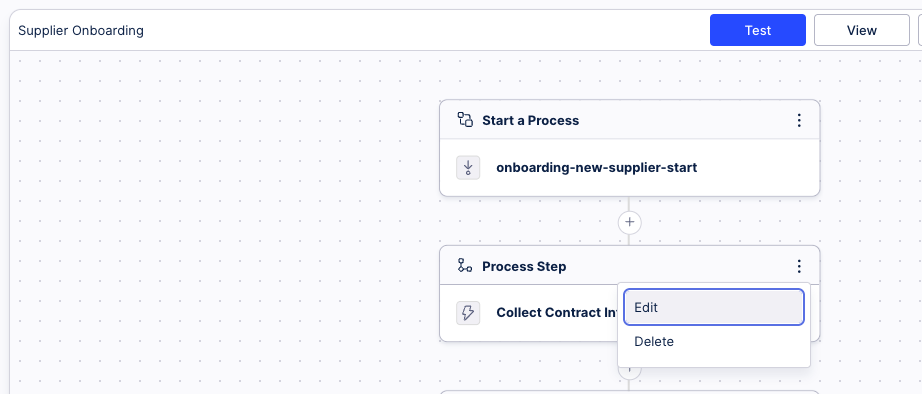Image resolution: width=922 pixels, height=394 pixels.
Task: Click the plus icon partly hidden under the menu
Action: 630,372
